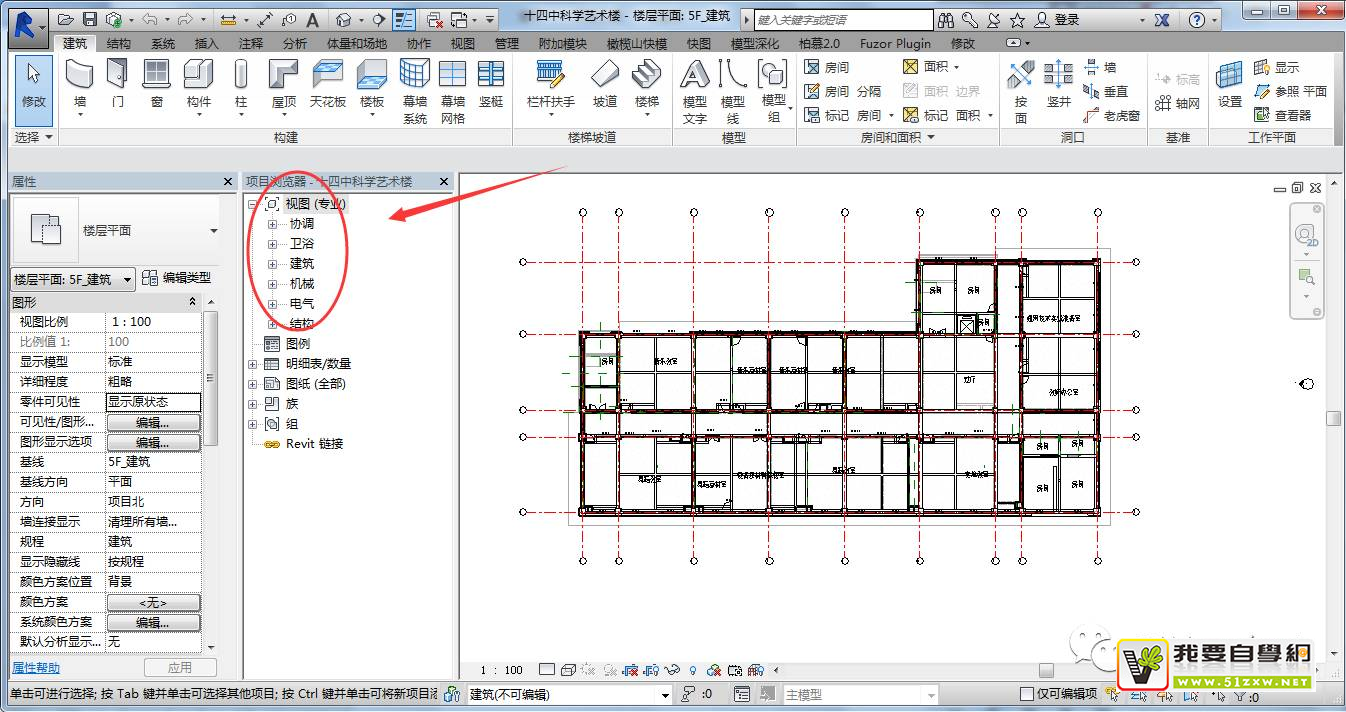The image size is (1346, 712).
Task: Expand the 图纸 (全部) tree node
Action: [x=253, y=384]
